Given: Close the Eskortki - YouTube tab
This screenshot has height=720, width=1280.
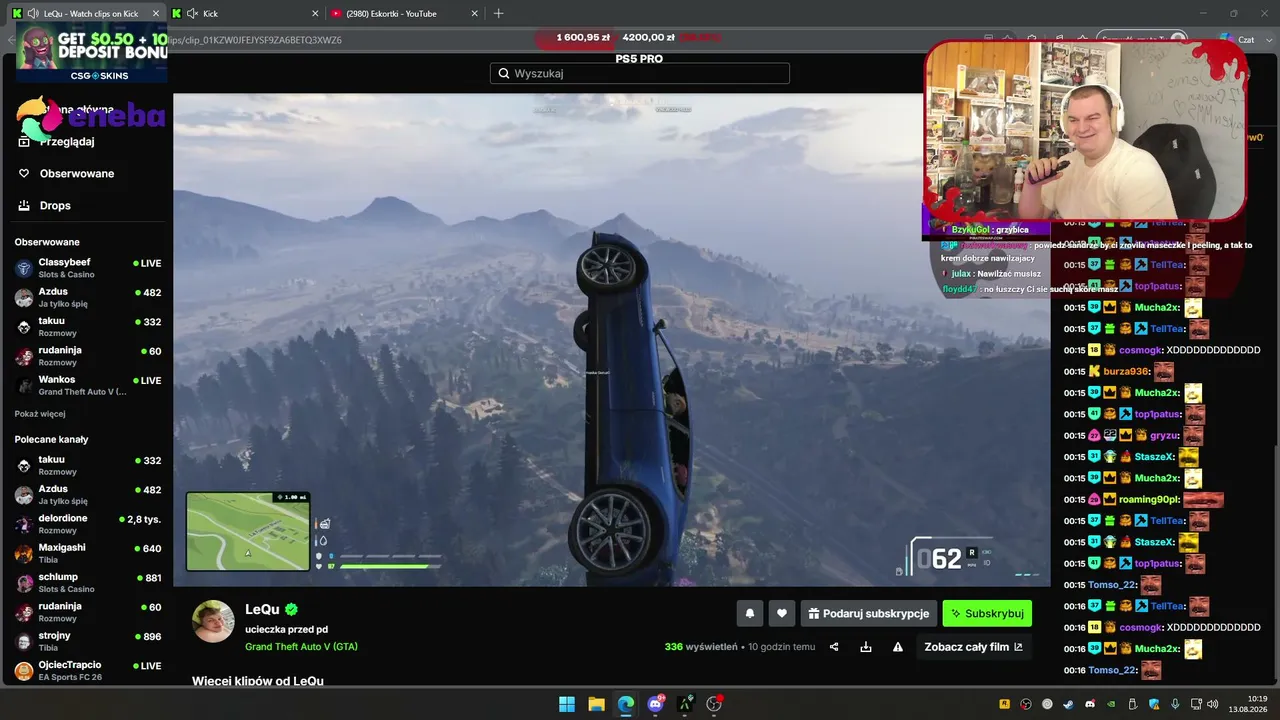Looking at the screenshot, I should tap(473, 14).
